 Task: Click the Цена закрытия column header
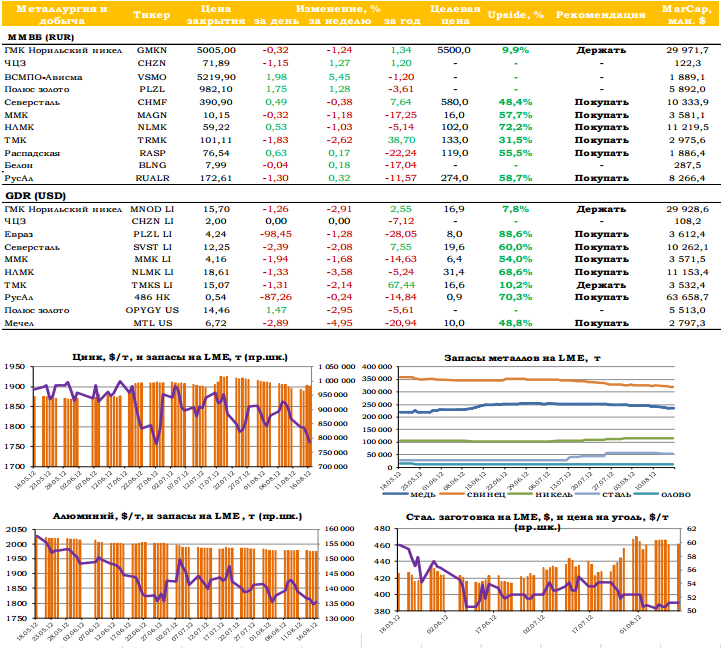point(216,15)
